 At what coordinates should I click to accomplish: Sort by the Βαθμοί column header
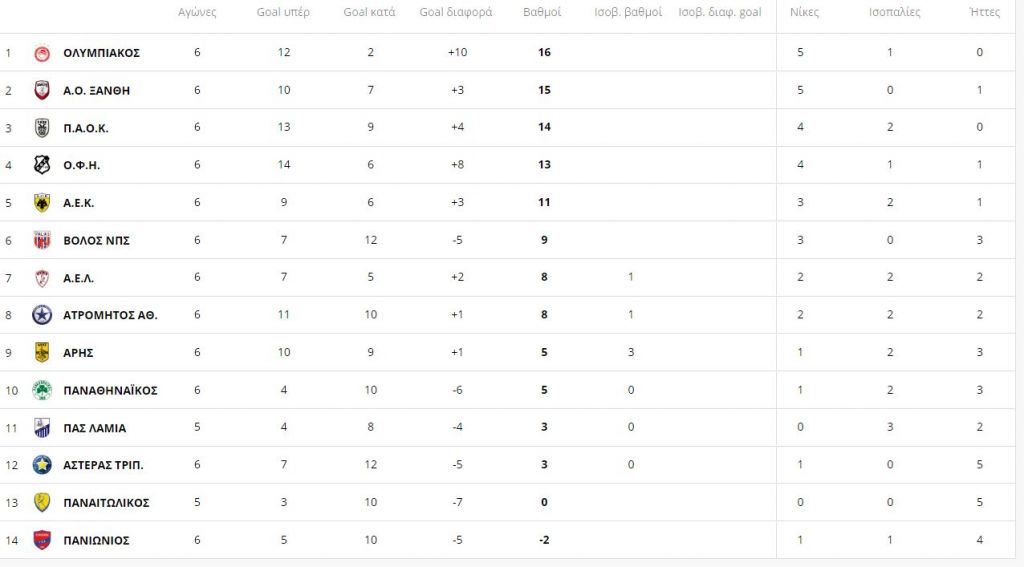[x=542, y=12]
